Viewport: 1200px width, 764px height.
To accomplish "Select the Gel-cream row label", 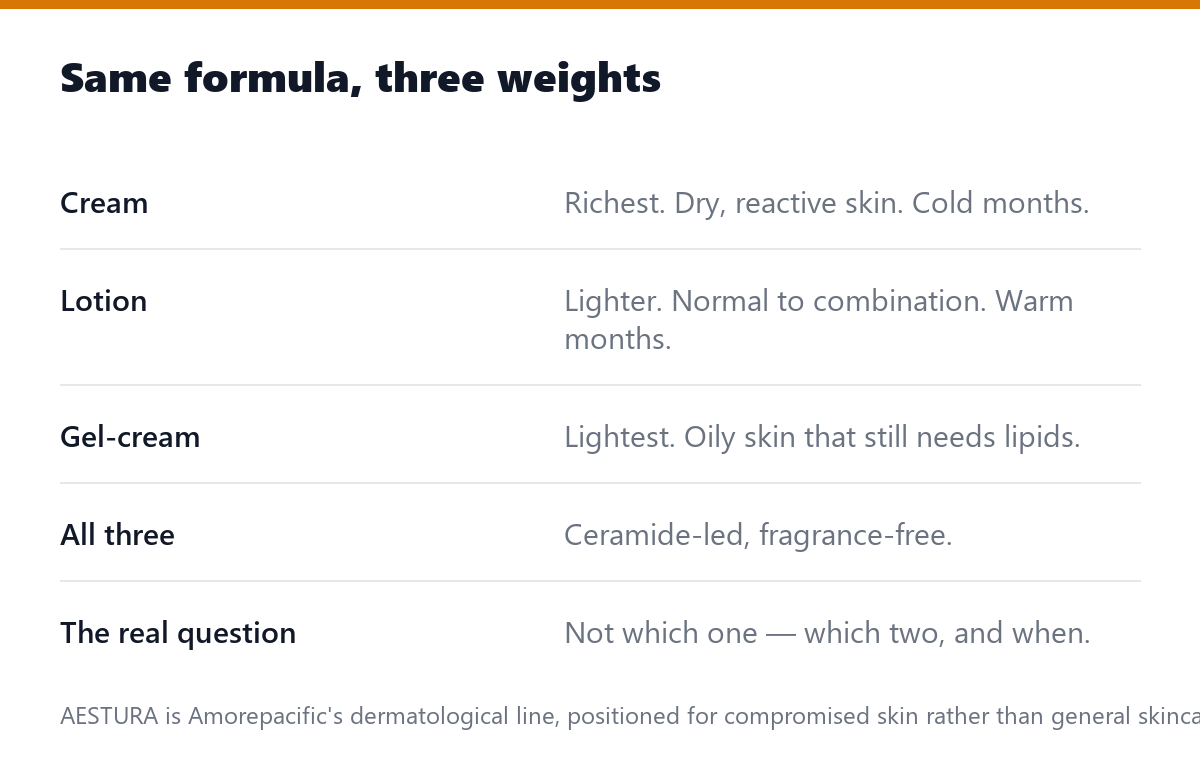I will pyautogui.click(x=130, y=437).
